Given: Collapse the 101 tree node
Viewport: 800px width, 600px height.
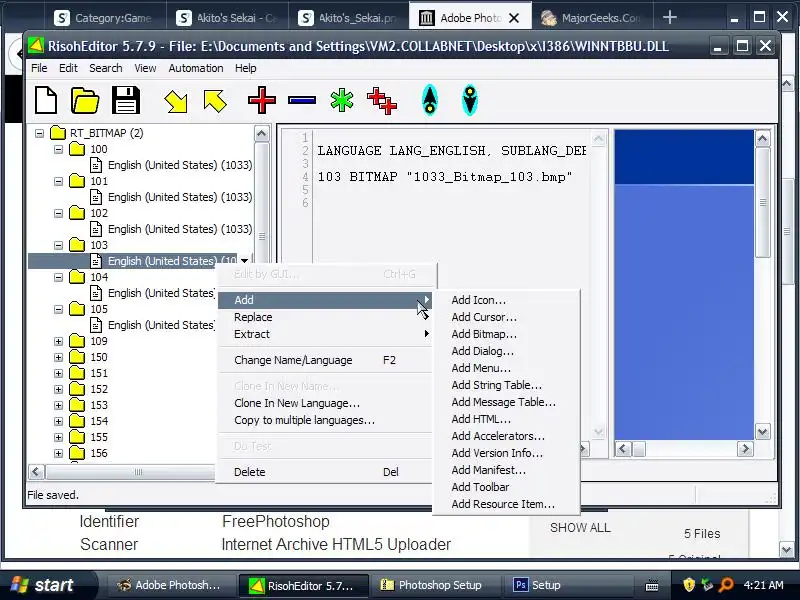Looking at the screenshot, I should click(x=58, y=181).
